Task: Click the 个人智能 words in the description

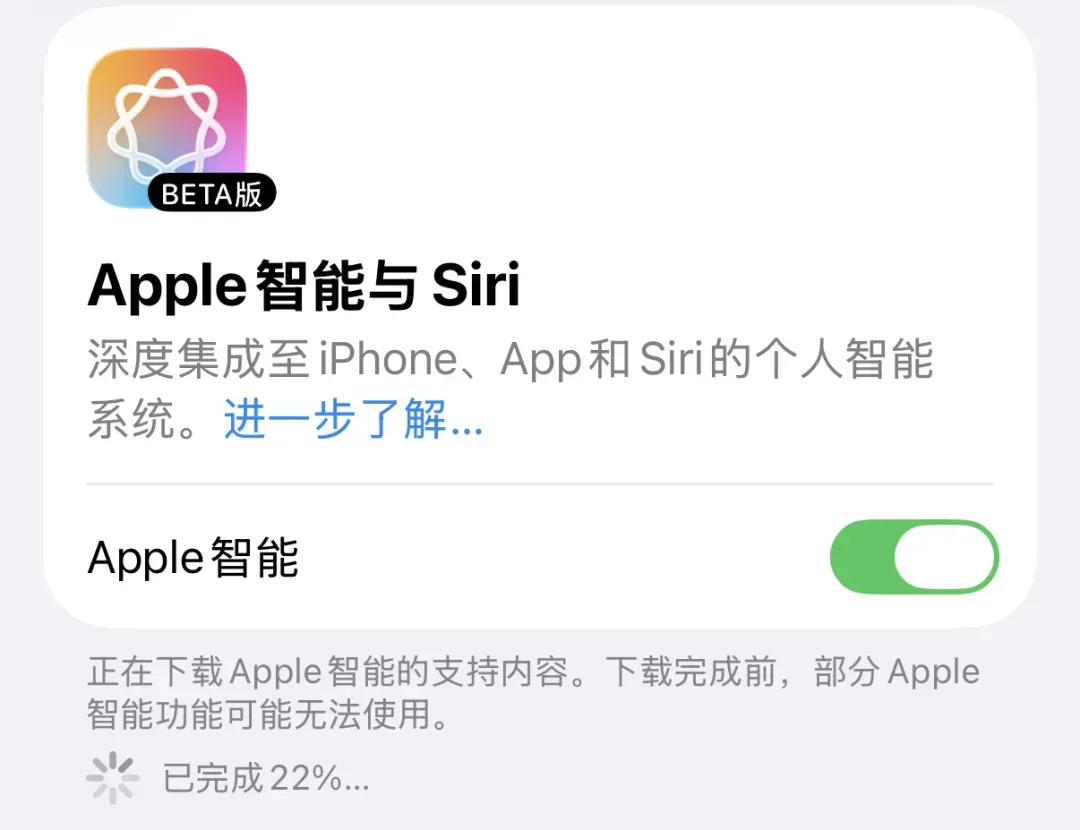Action: tap(844, 359)
